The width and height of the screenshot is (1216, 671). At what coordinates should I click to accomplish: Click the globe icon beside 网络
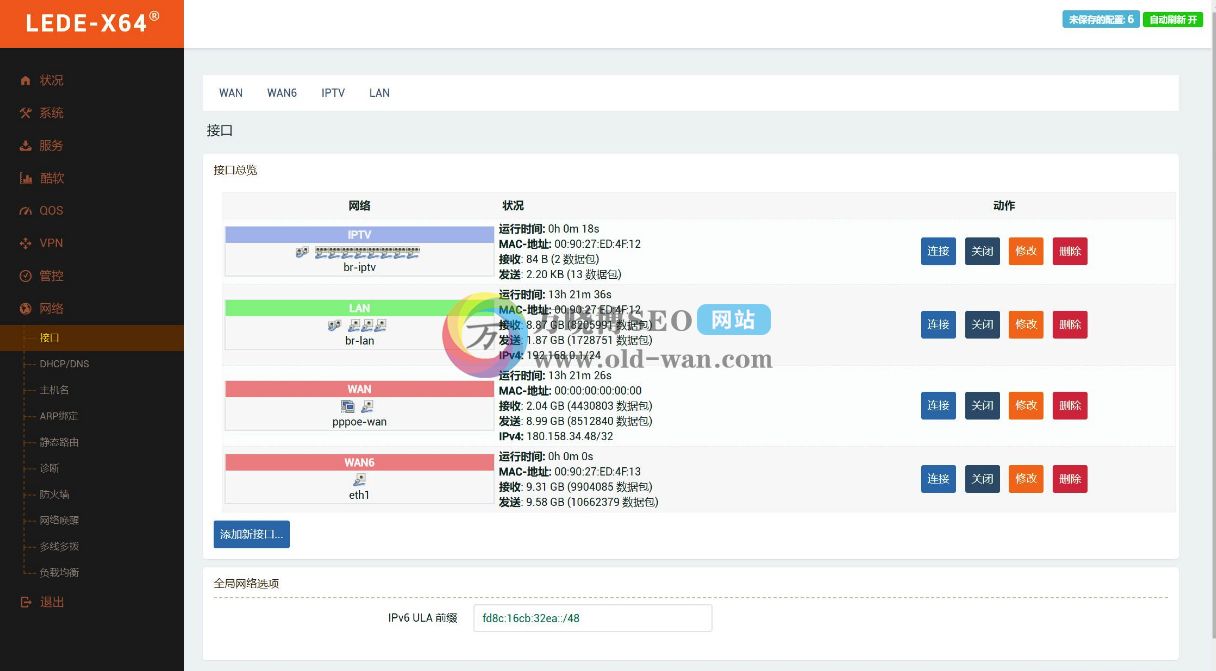coord(26,308)
